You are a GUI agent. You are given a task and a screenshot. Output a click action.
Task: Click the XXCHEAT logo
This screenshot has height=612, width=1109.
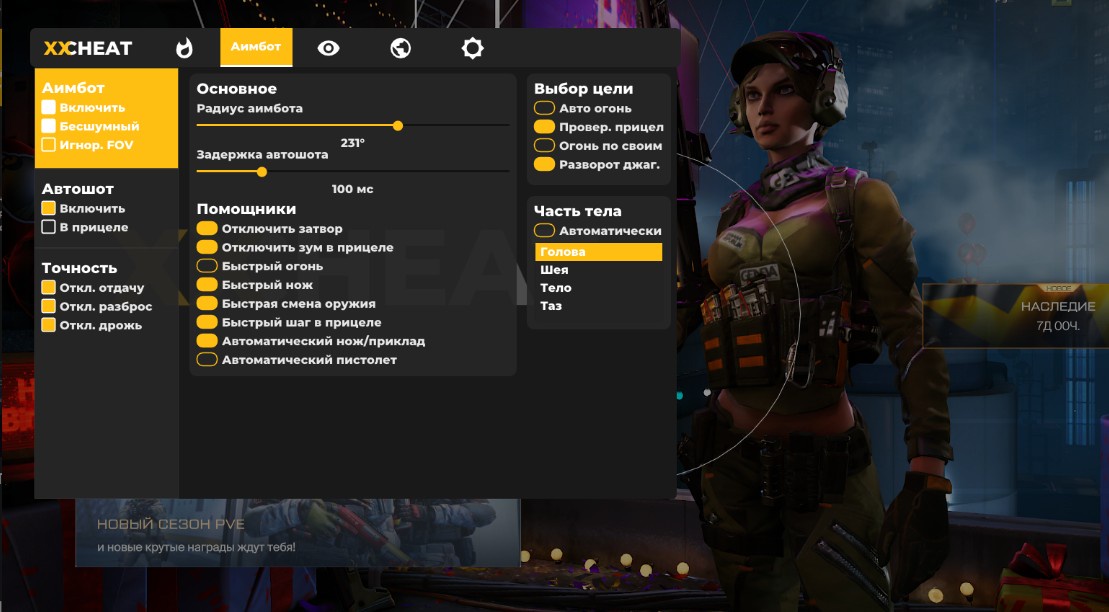pyautogui.click(x=88, y=48)
